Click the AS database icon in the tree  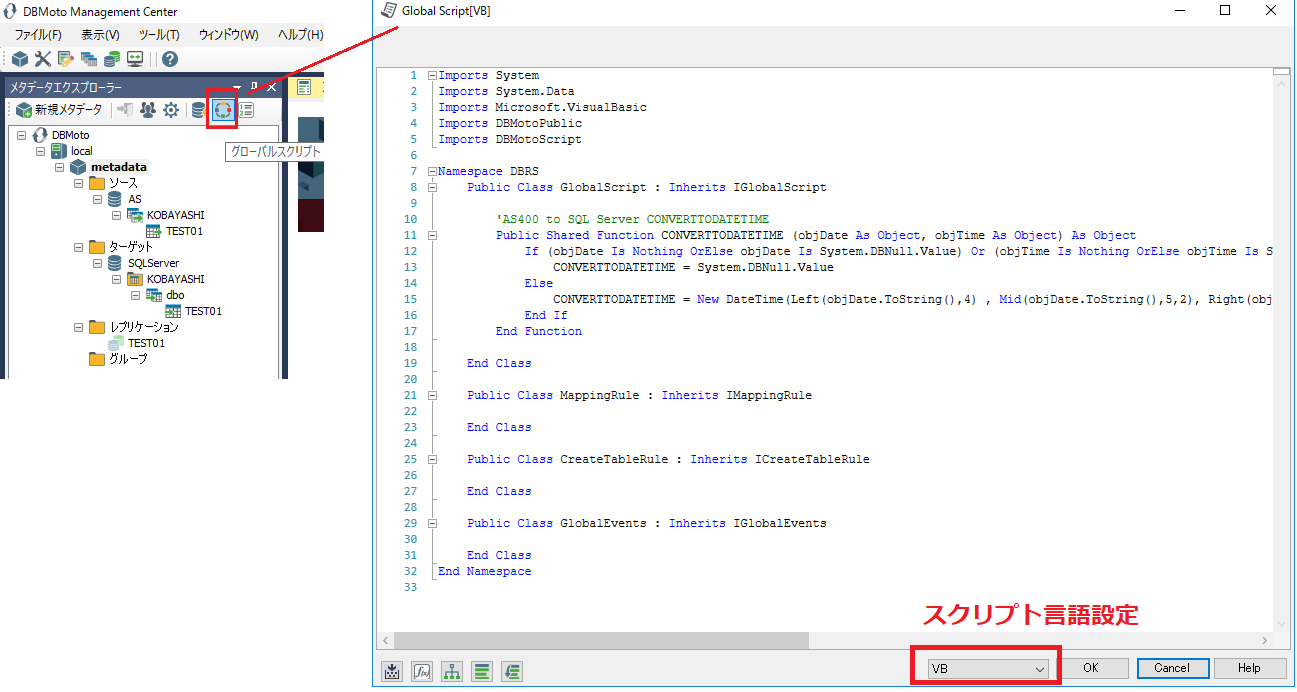(115, 199)
